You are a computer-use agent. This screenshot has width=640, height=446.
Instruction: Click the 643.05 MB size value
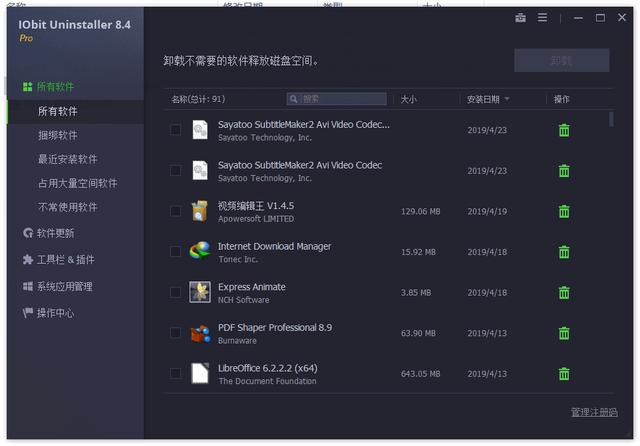(x=420, y=374)
